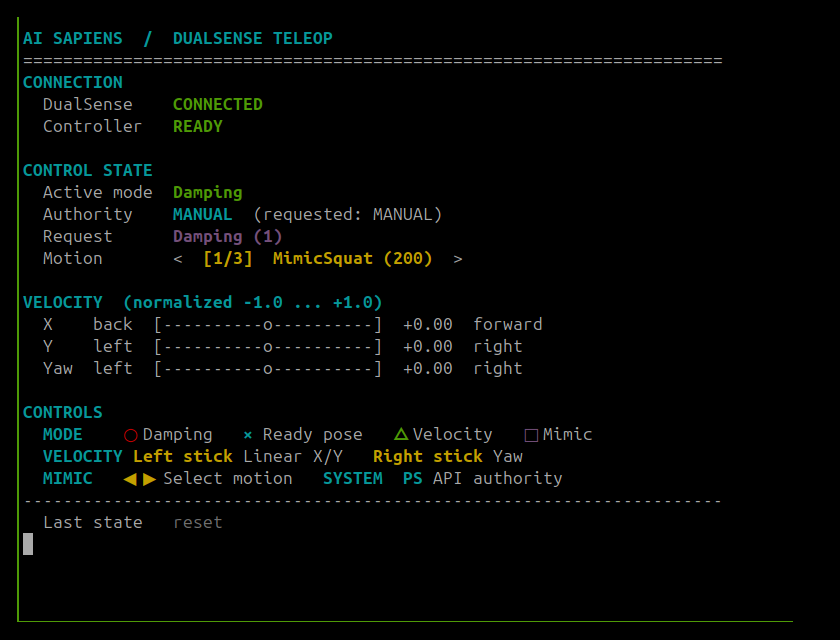
Task: Click the red circle Damping icon
Action: (131, 435)
